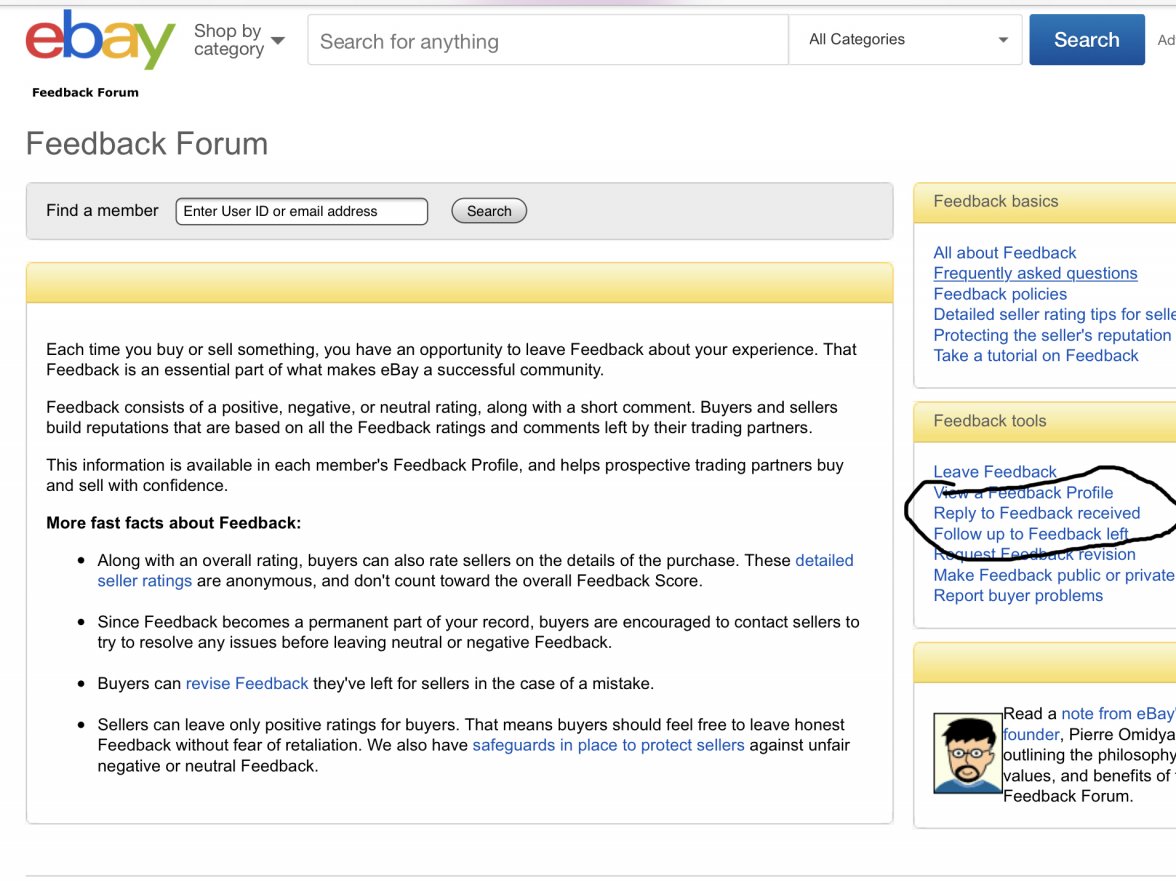Click Make Feedback public or private
Viewport: 1176px width, 881px height.
1052,575
